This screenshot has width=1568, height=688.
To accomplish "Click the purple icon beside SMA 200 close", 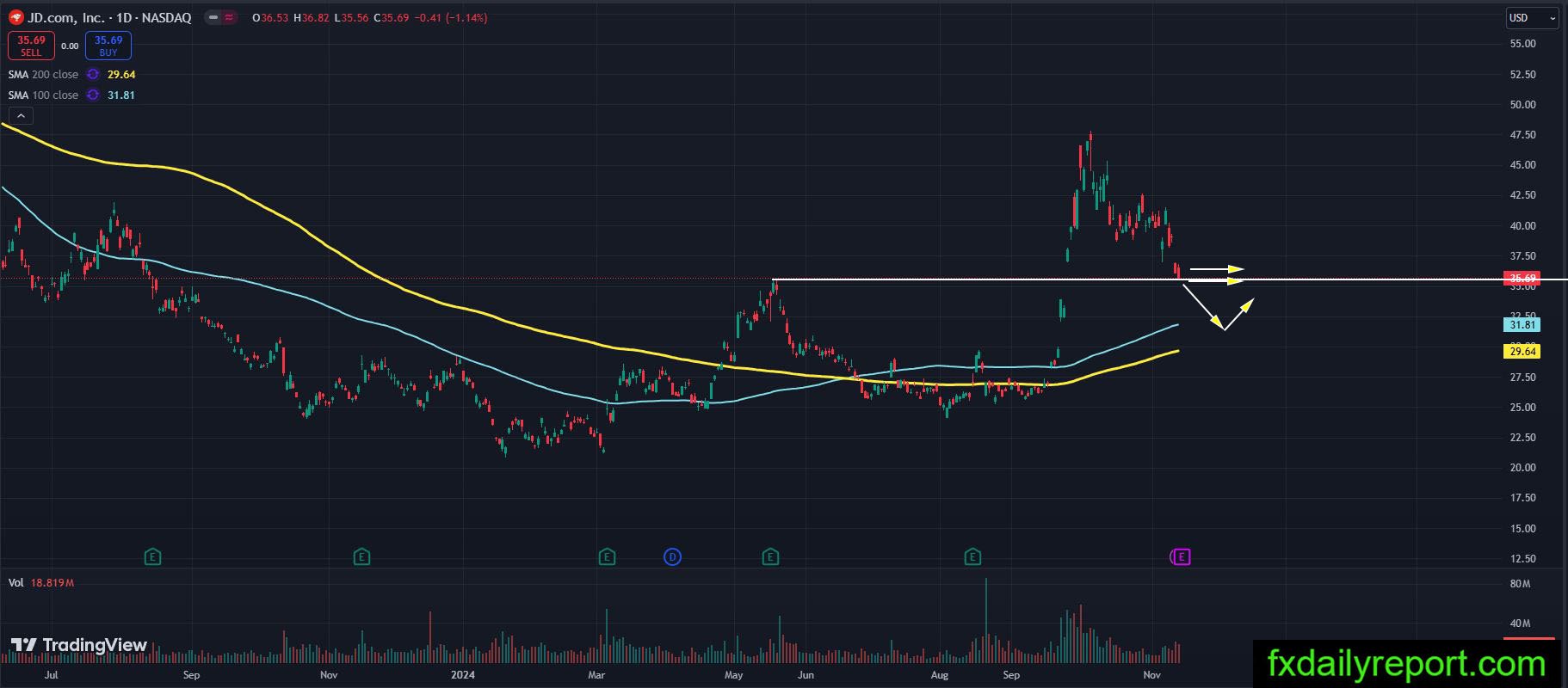I will [x=93, y=75].
